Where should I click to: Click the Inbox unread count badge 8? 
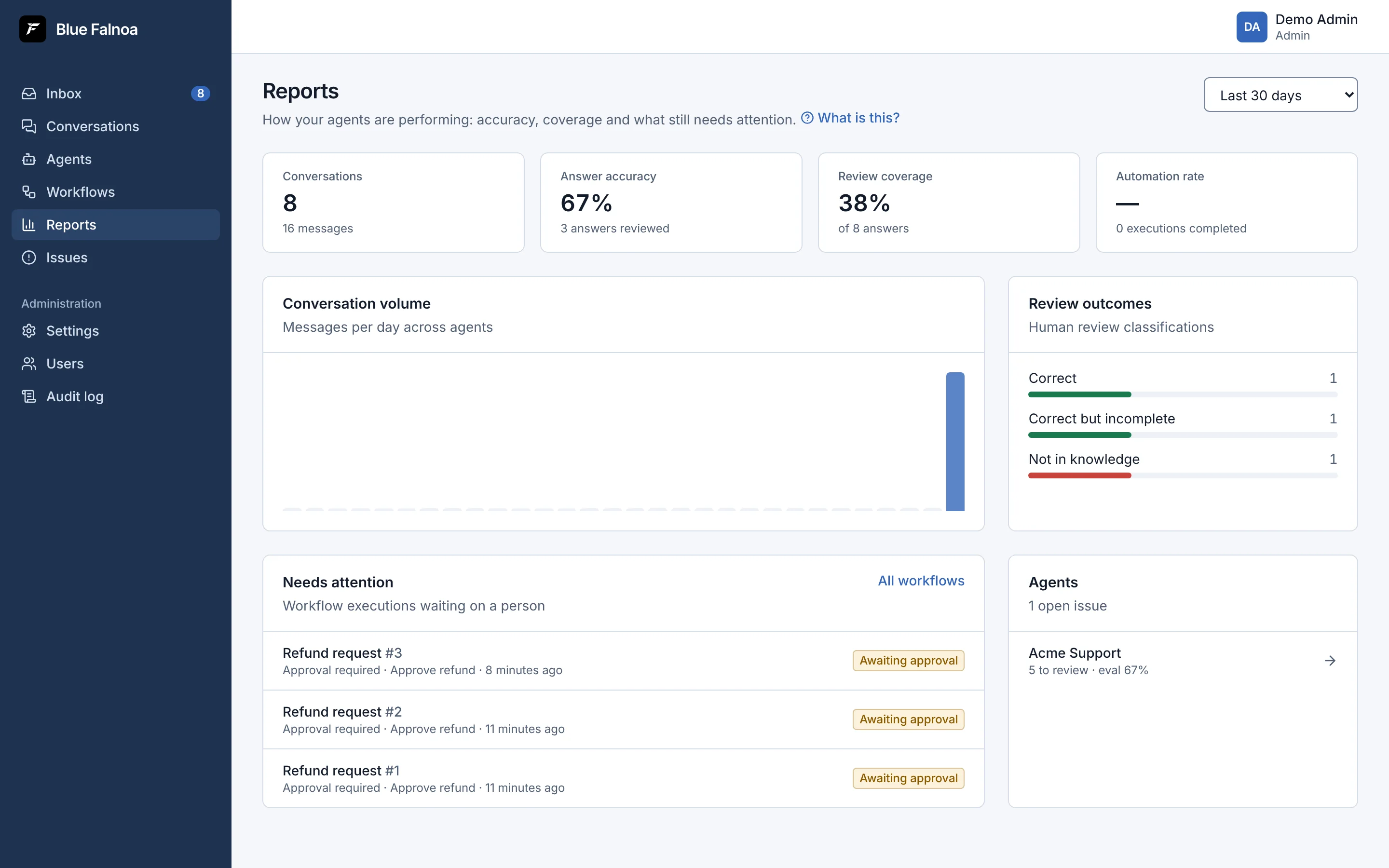[200, 94]
